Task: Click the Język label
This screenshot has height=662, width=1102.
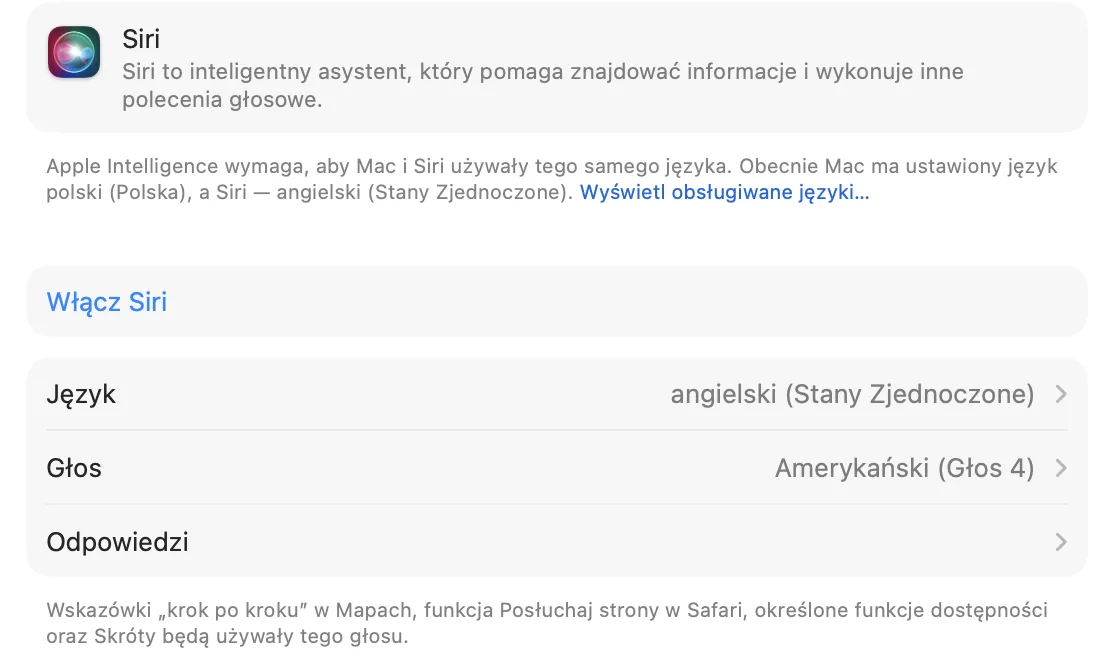Action: coord(81,395)
